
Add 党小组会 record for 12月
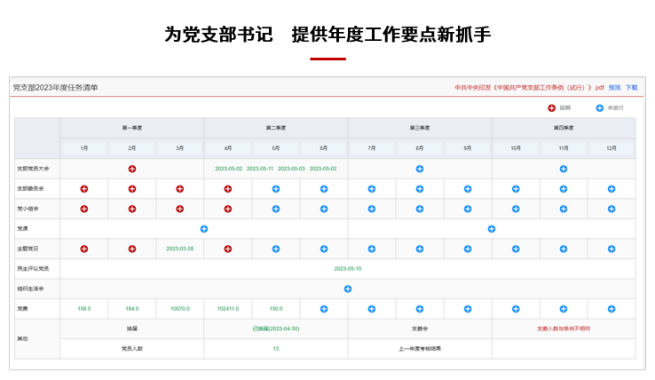pos(612,209)
